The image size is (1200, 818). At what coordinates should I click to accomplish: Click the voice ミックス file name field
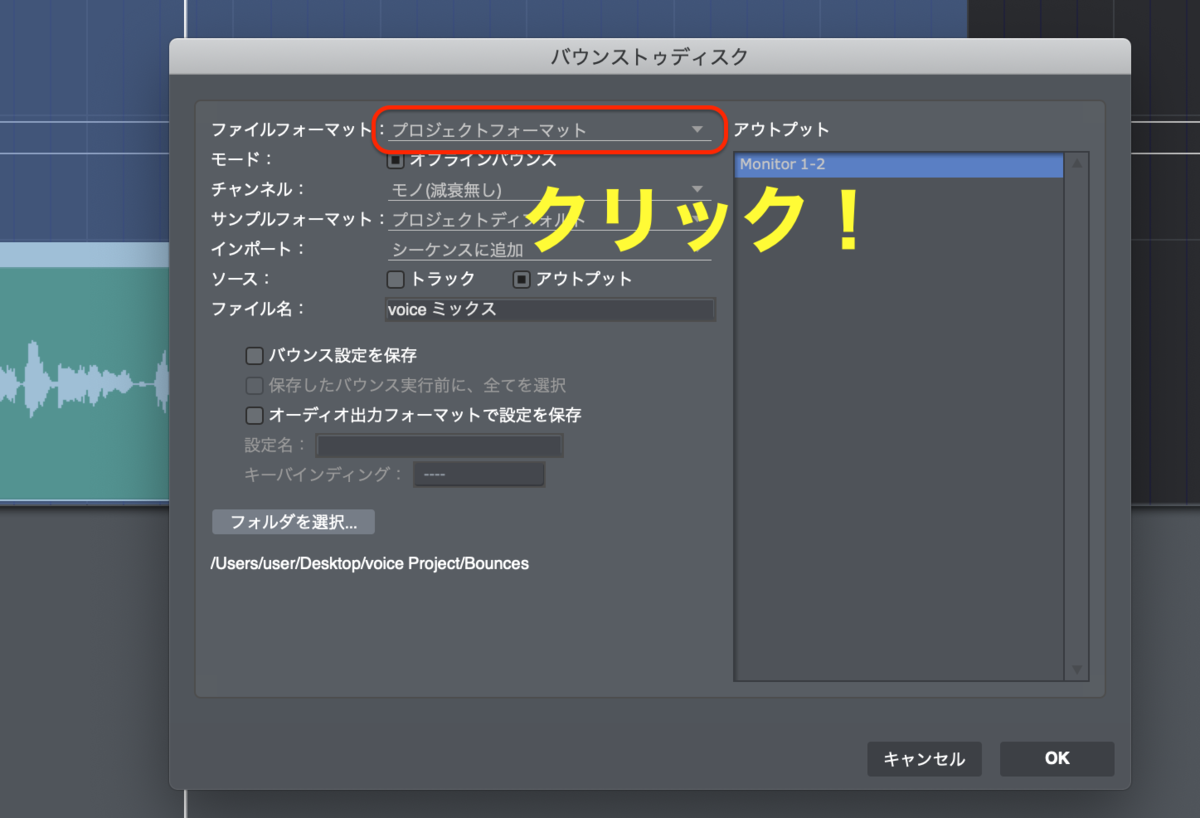[x=550, y=309]
